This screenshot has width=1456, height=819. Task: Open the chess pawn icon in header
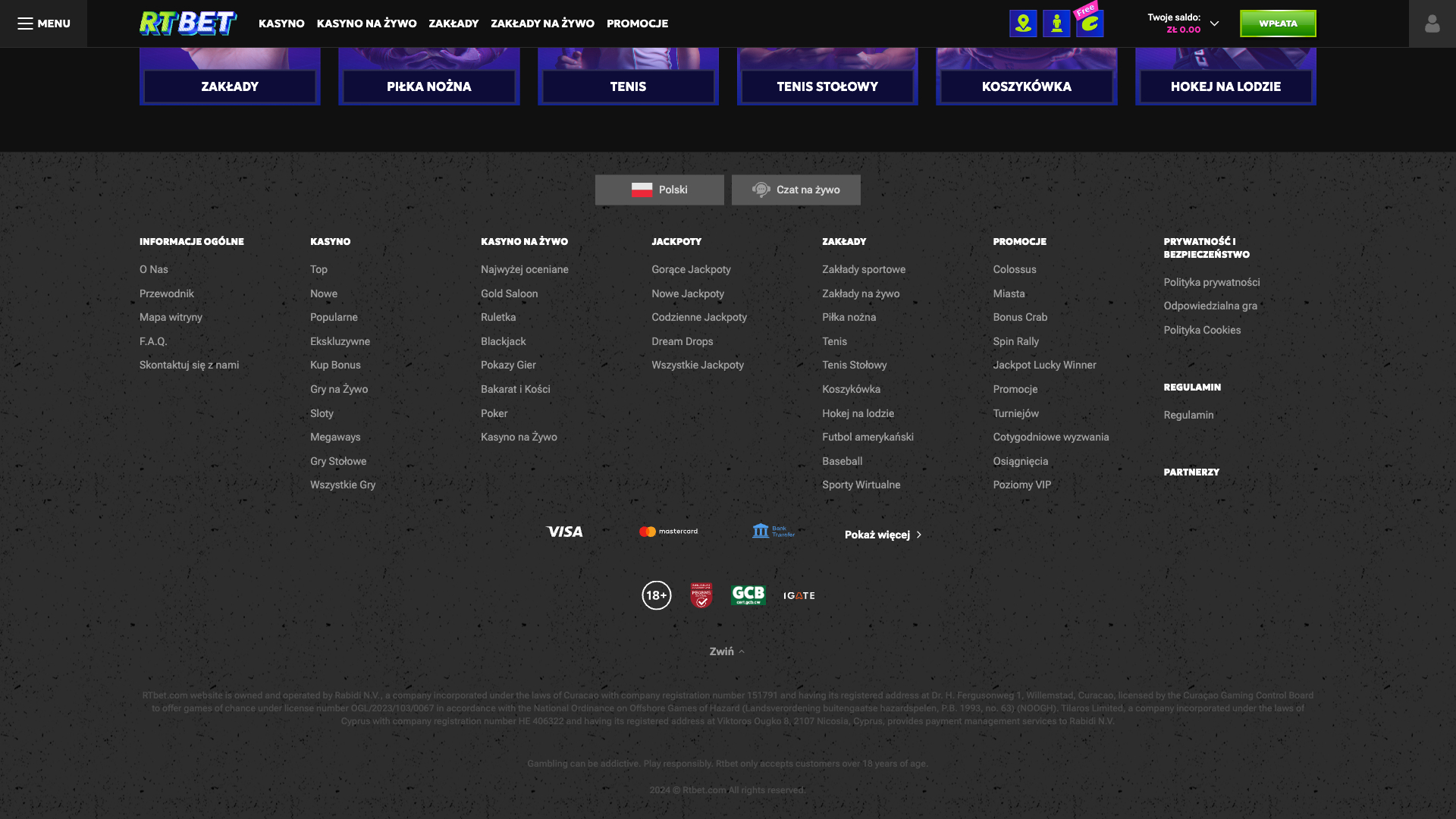1056,24
